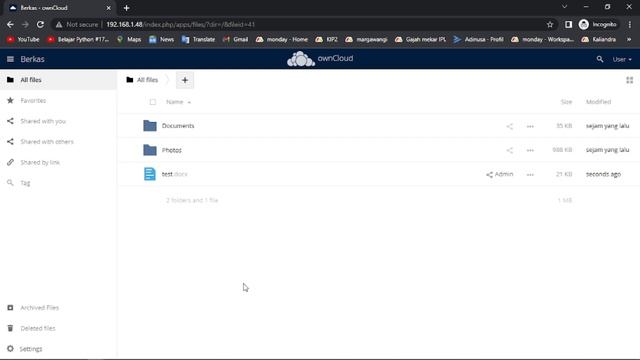Image resolution: width=640 pixels, height=360 pixels.
Task: Sort by the Modified column
Action: point(598,102)
